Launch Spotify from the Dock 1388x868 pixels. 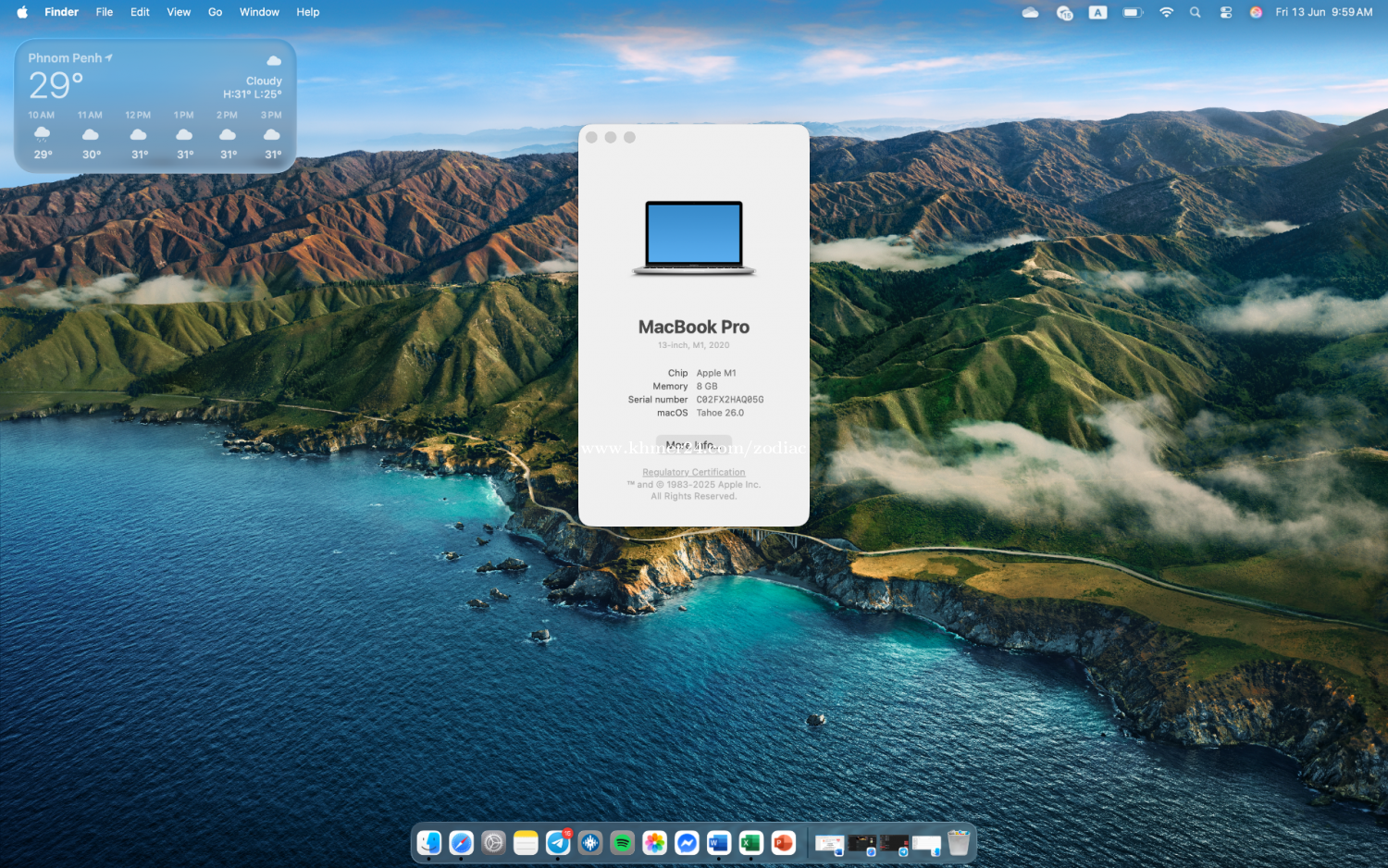(x=623, y=843)
